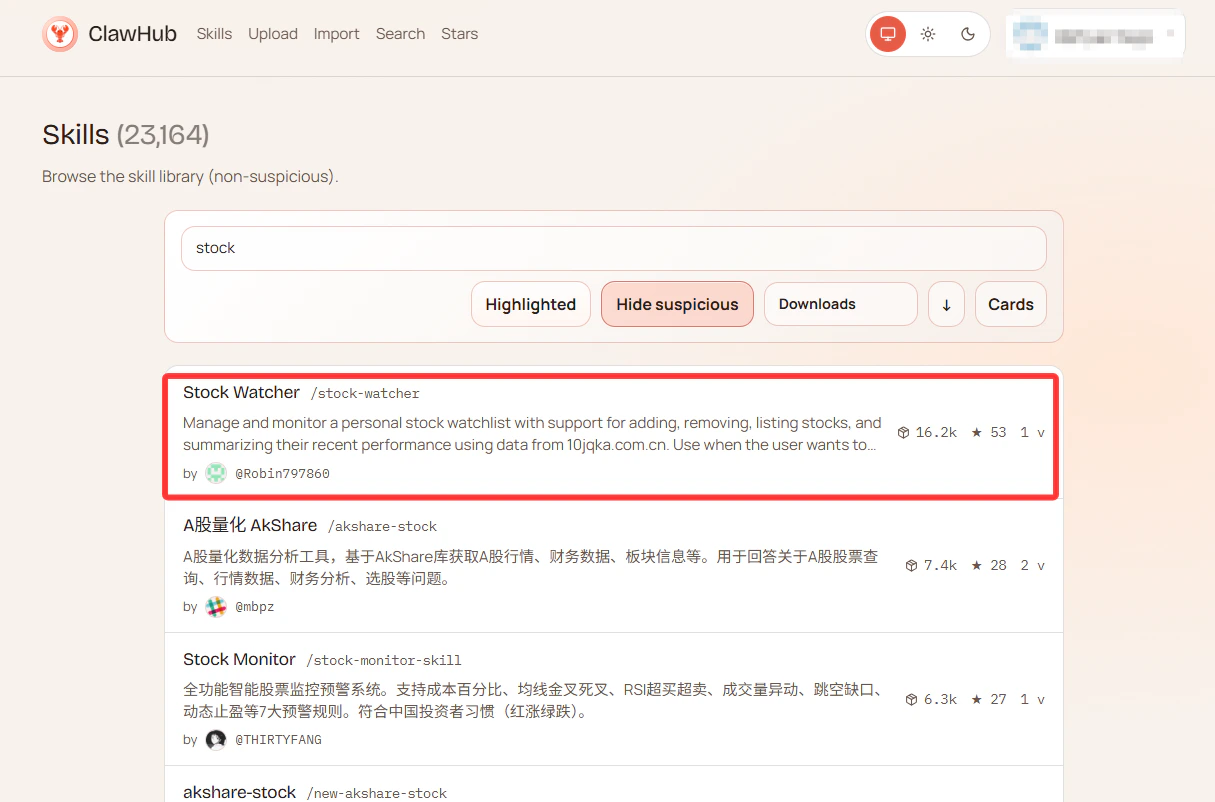Click the star icon beside 28
1215x802 pixels.
[977, 566]
